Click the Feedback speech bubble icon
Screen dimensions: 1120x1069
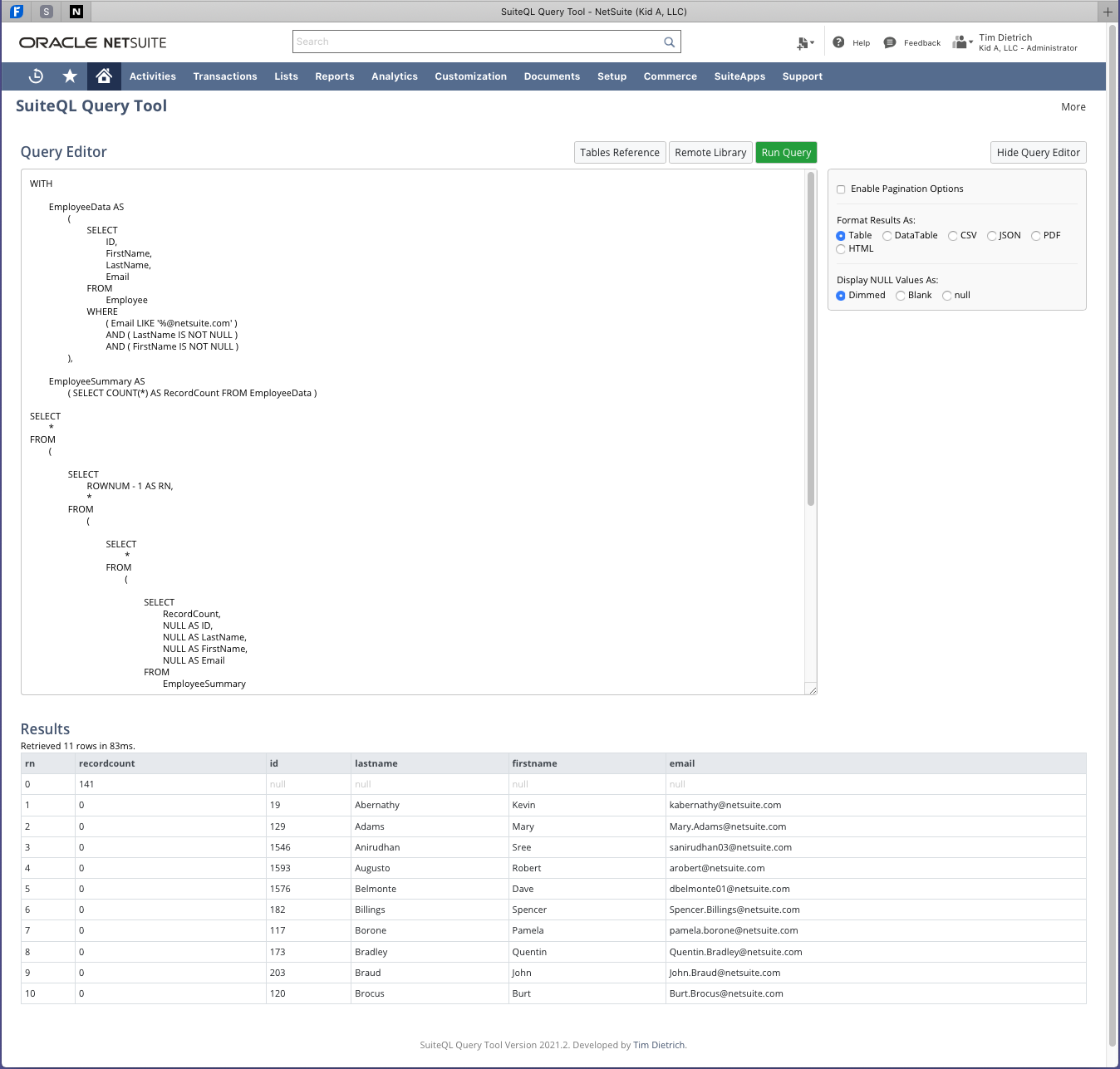[x=890, y=42]
